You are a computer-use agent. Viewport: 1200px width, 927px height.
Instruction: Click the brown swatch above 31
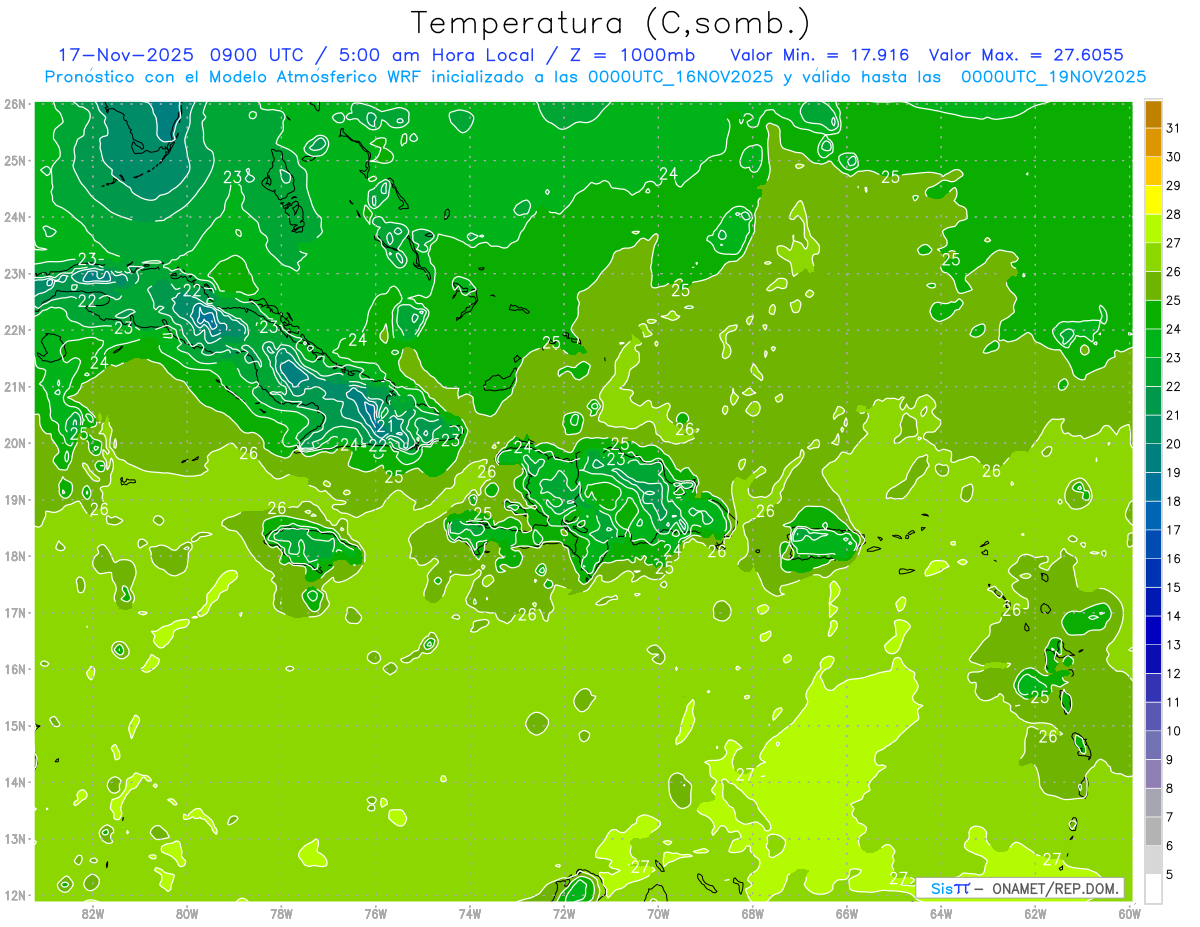1154,115
